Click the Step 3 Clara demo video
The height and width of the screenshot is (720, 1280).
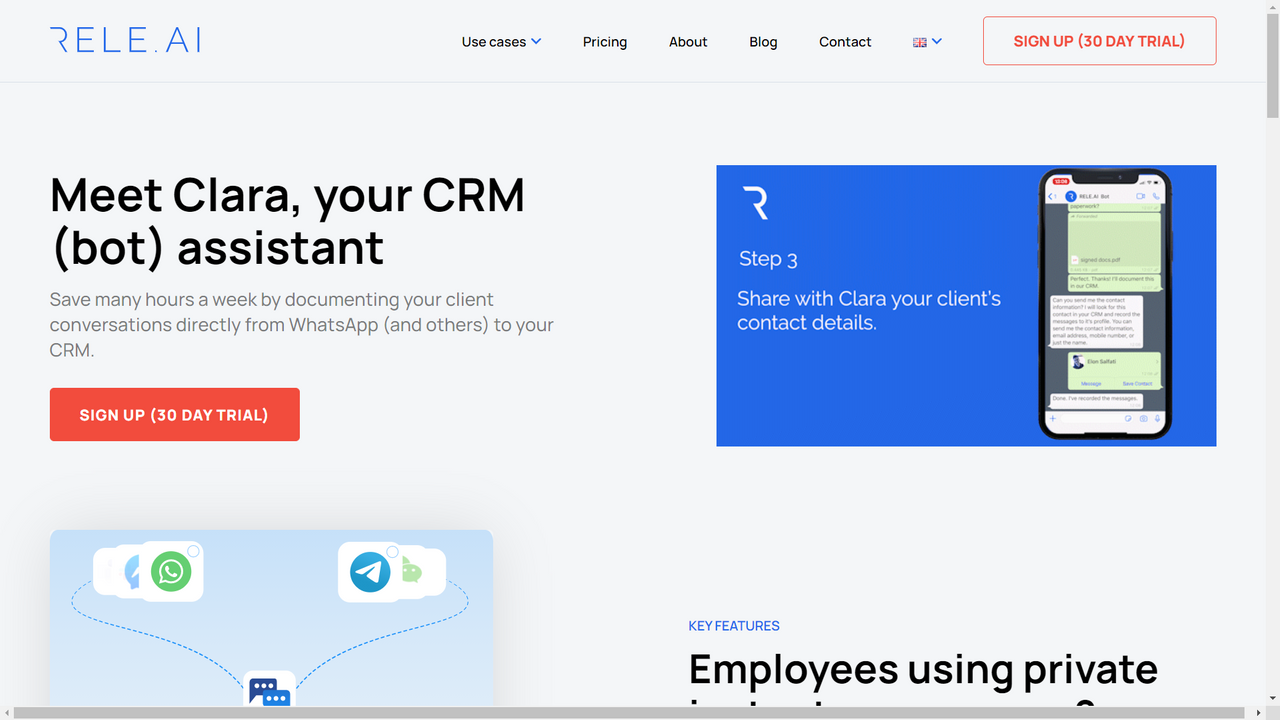pos(966,305)
